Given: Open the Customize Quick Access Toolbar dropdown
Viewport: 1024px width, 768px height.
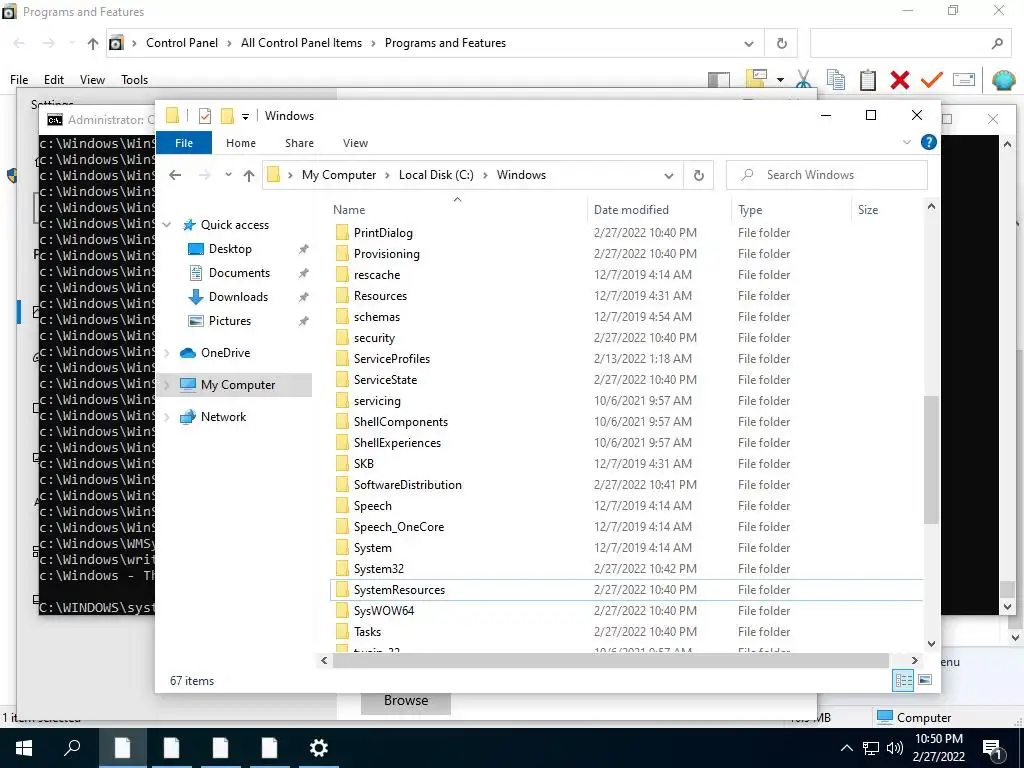Looking at the screenshot, I should click(246, 117).
